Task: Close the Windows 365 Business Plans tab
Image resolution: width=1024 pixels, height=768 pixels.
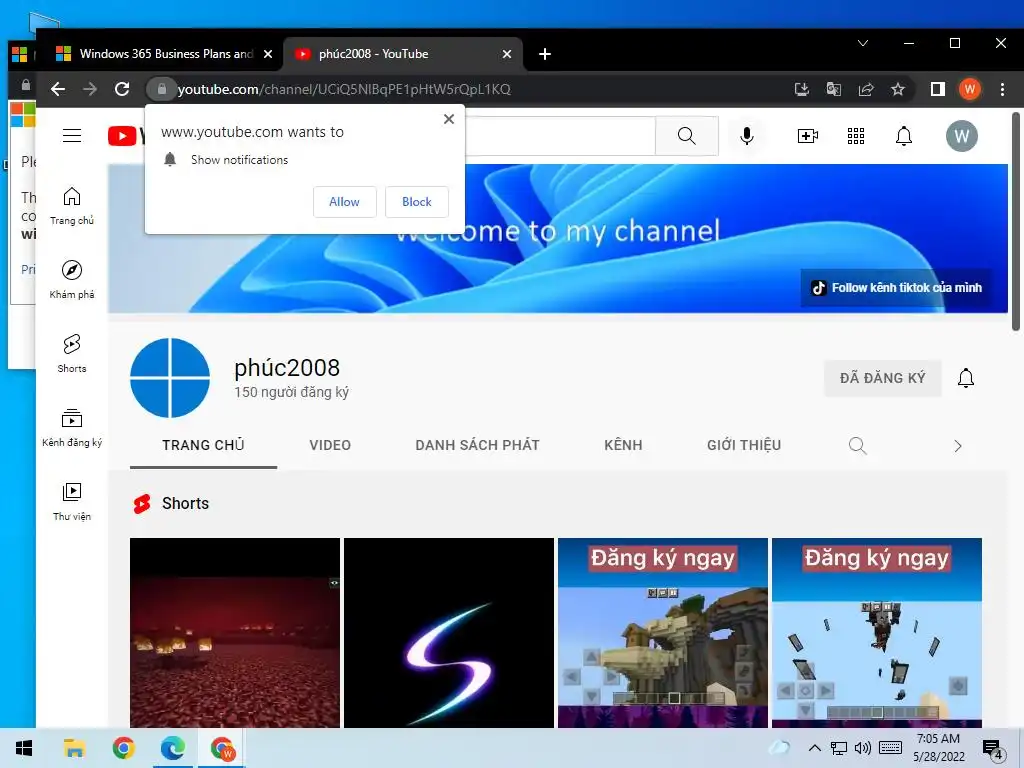Action: 268,54
